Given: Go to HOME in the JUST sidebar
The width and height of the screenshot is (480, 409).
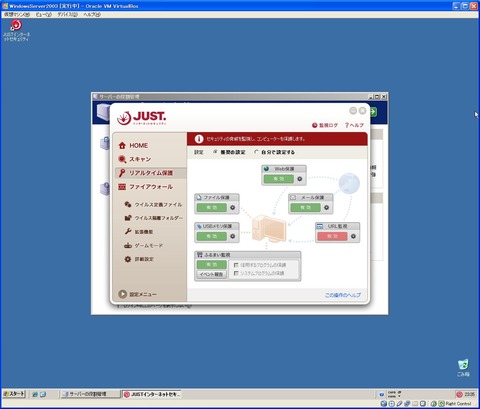Looking at the screenshot, I should [133, 146].
